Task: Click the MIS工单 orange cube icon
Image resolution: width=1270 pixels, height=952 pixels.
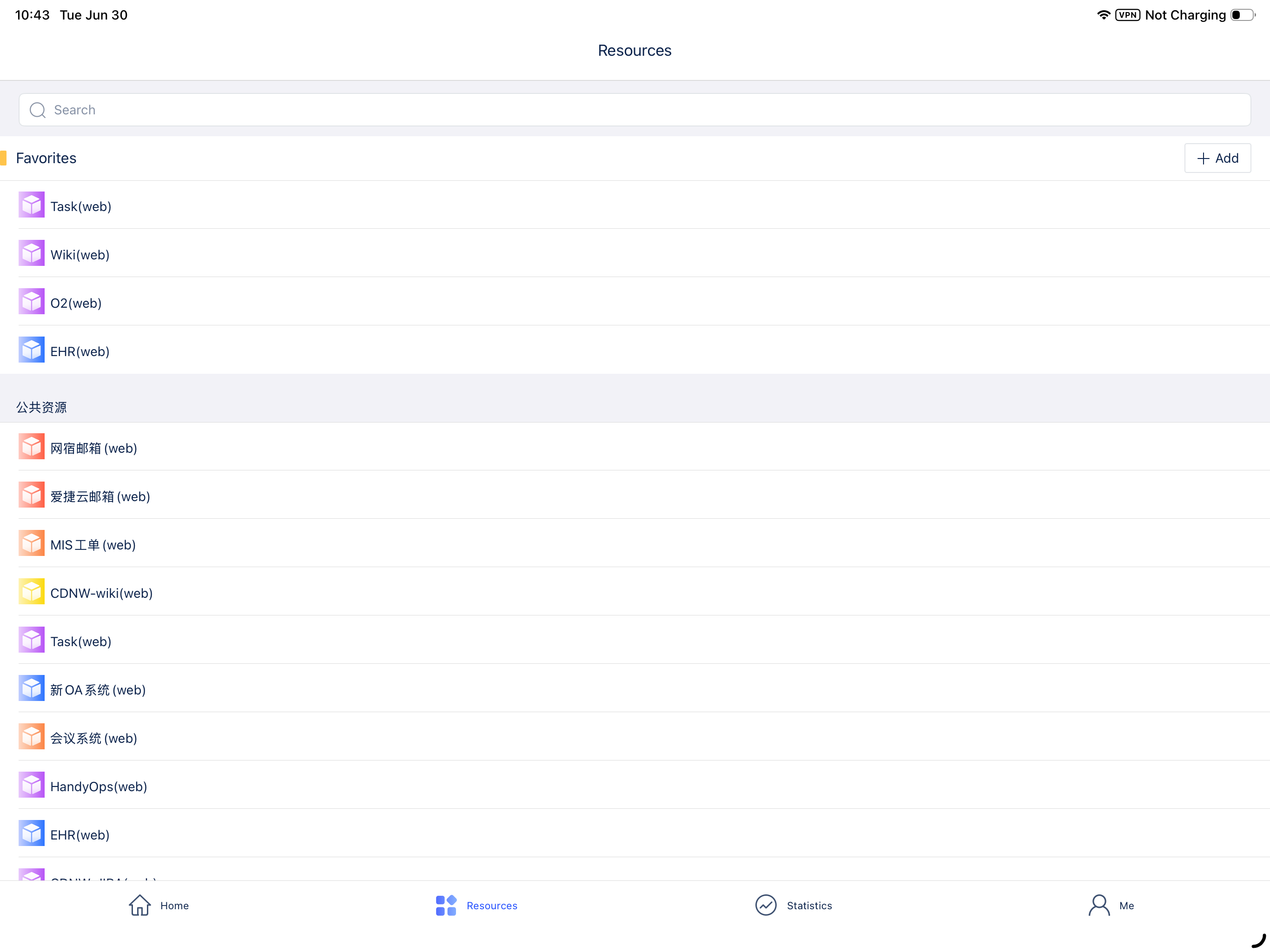Action: click(x=32, y=543)
